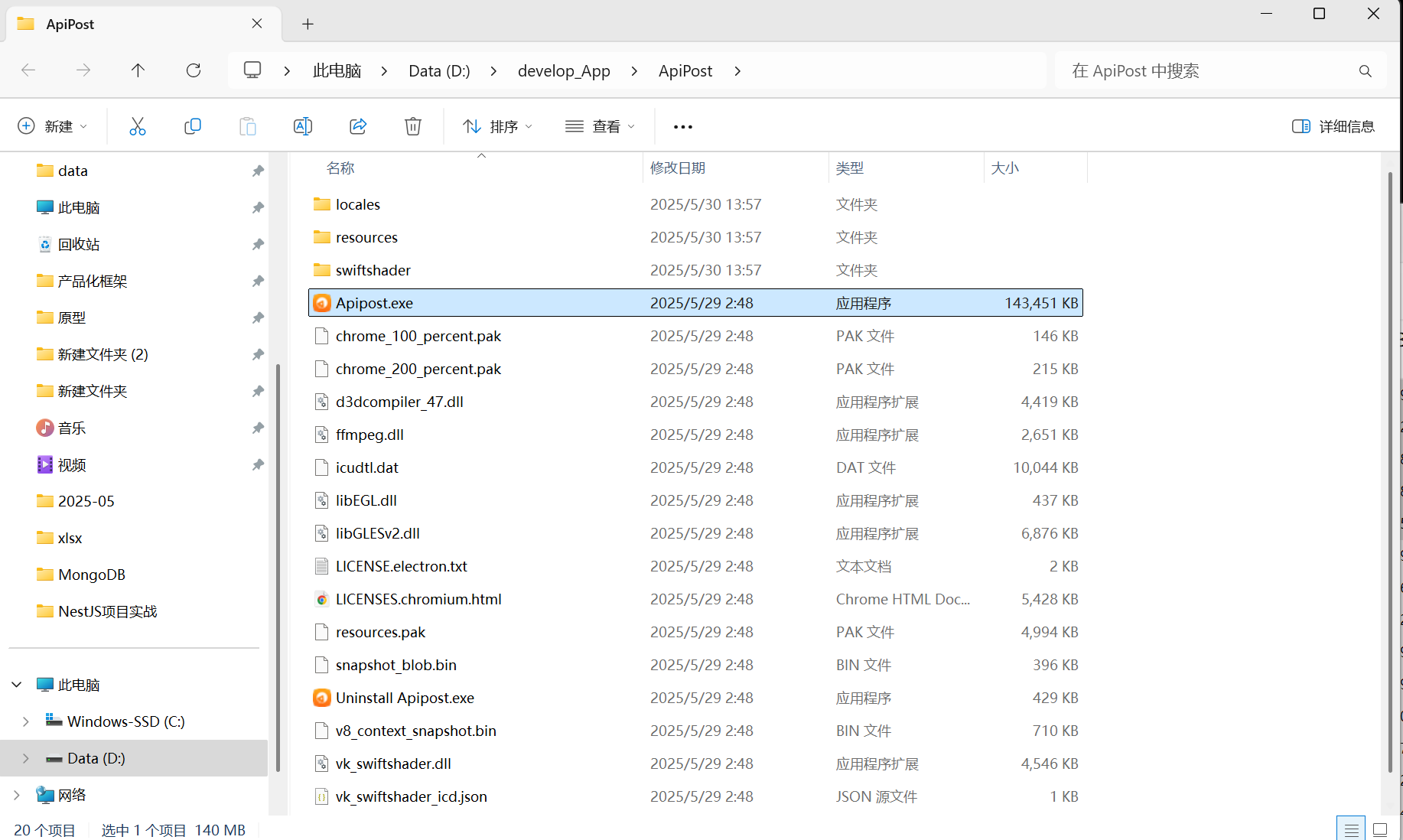
Task: Expand chevron after ApiPost breadcrumb
Action: pos(737,71)
